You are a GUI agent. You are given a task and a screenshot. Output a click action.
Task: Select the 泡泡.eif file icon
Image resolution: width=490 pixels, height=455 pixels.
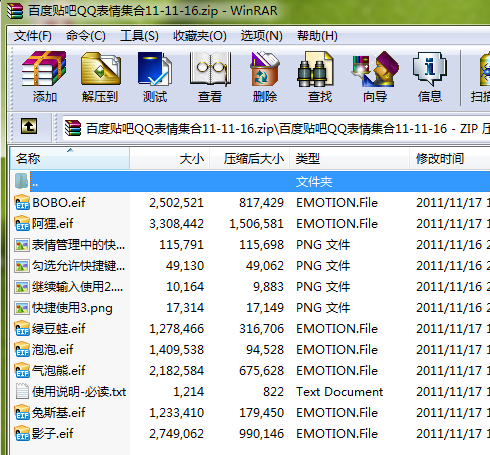(22, 350)
